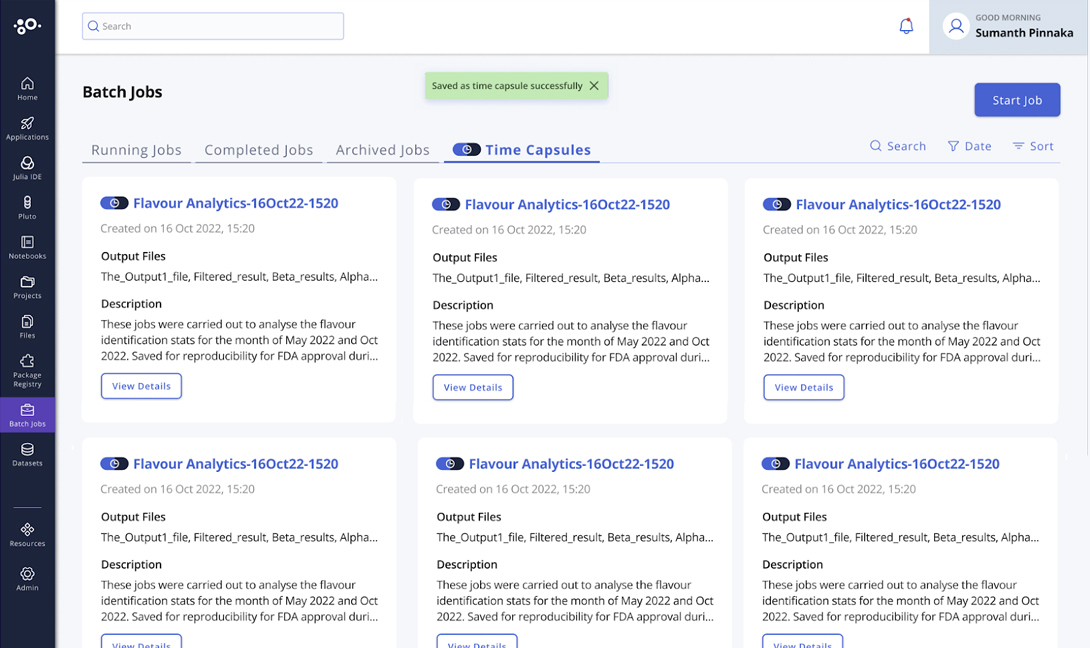Switch to the Archived Jobs tab
The width and height of the screenshot is (1090, 648).
point(382,150)
